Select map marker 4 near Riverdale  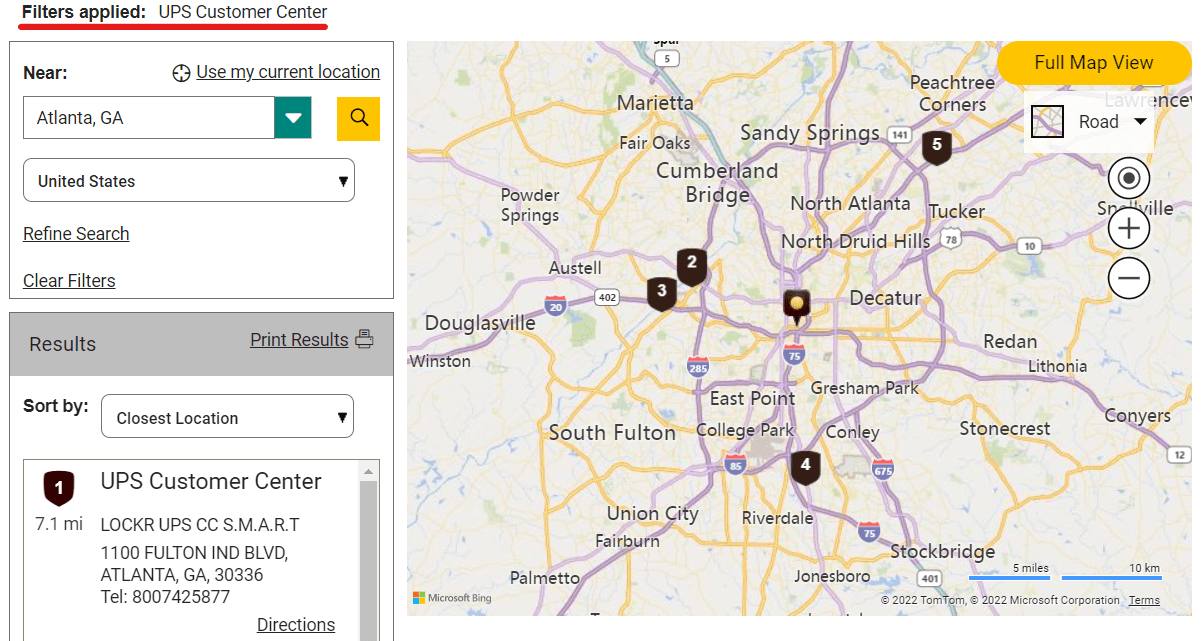point(806,466)
